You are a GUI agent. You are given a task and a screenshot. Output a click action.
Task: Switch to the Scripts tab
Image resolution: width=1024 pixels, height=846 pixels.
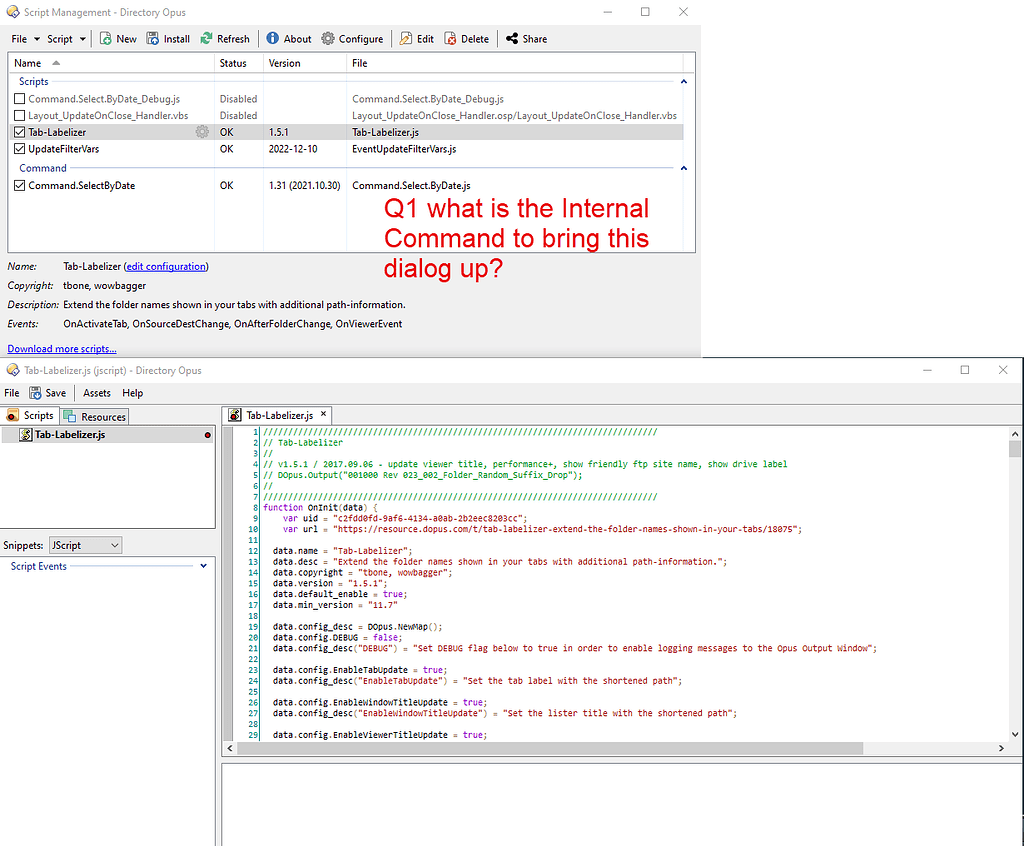click(x=30, y=415)
